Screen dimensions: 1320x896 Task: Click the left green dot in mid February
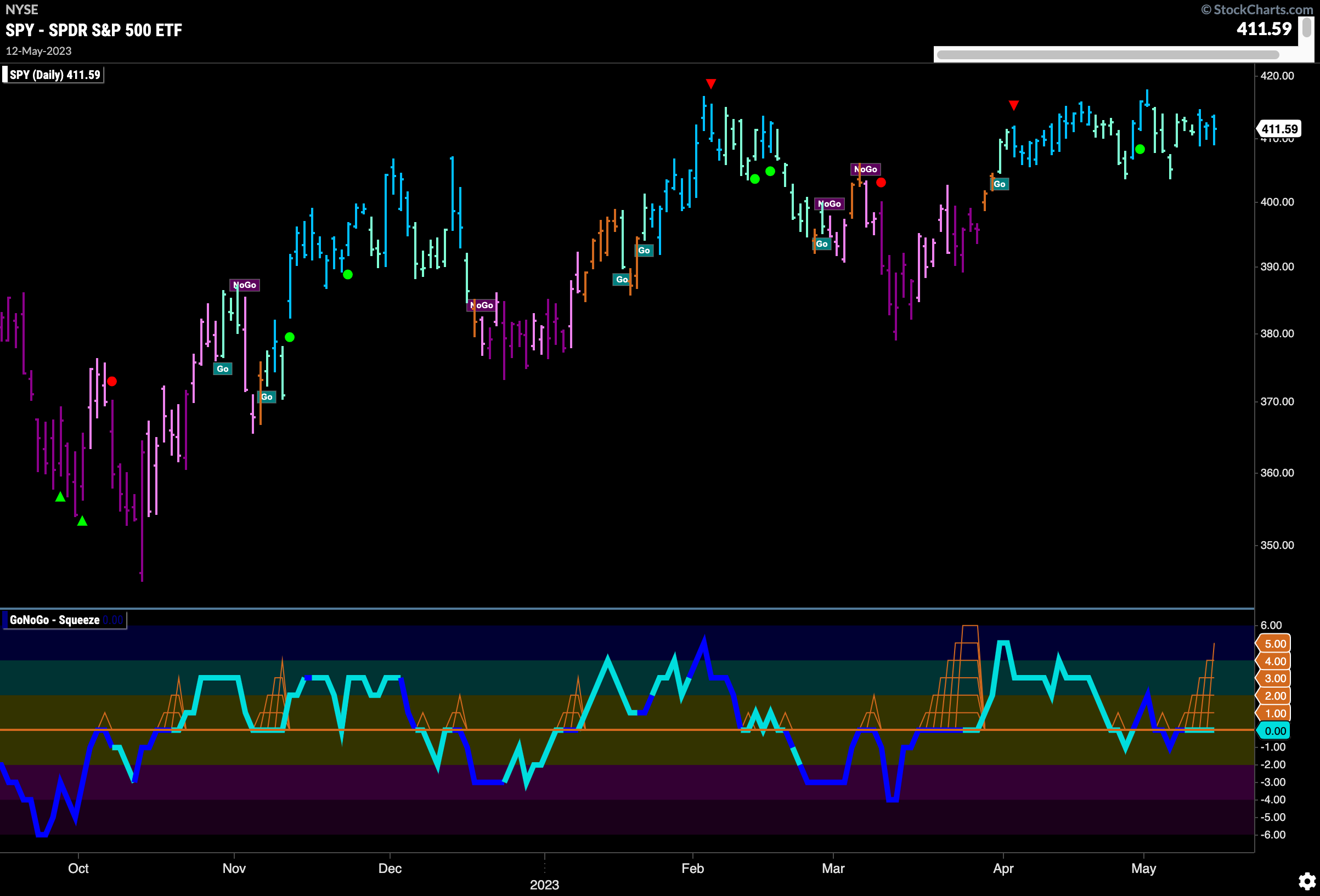coord(755,179)
